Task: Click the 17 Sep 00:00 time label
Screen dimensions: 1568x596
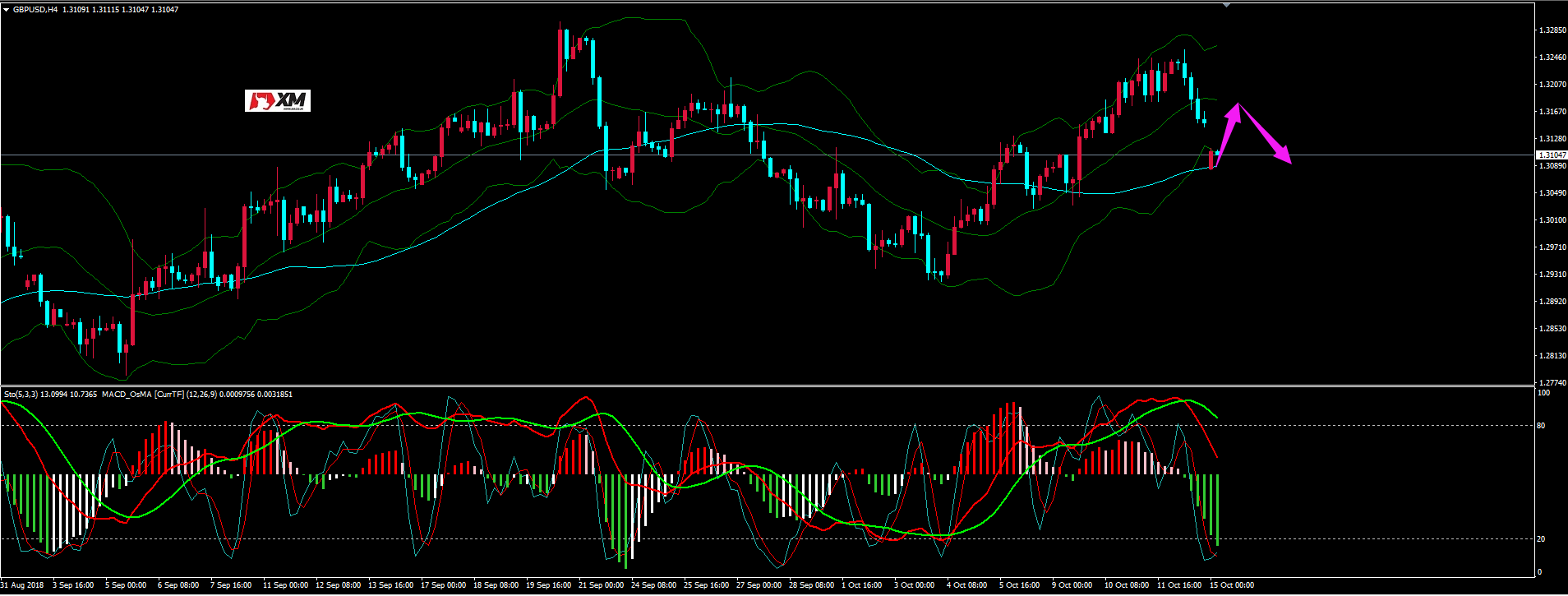Action: pyautogui.click(x=443, y=585)
